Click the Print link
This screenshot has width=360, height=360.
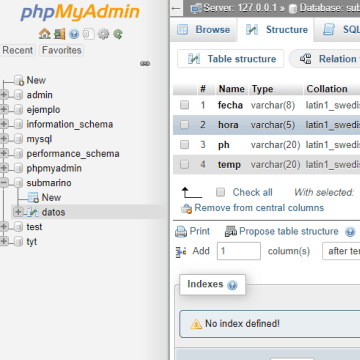[200, 231]
